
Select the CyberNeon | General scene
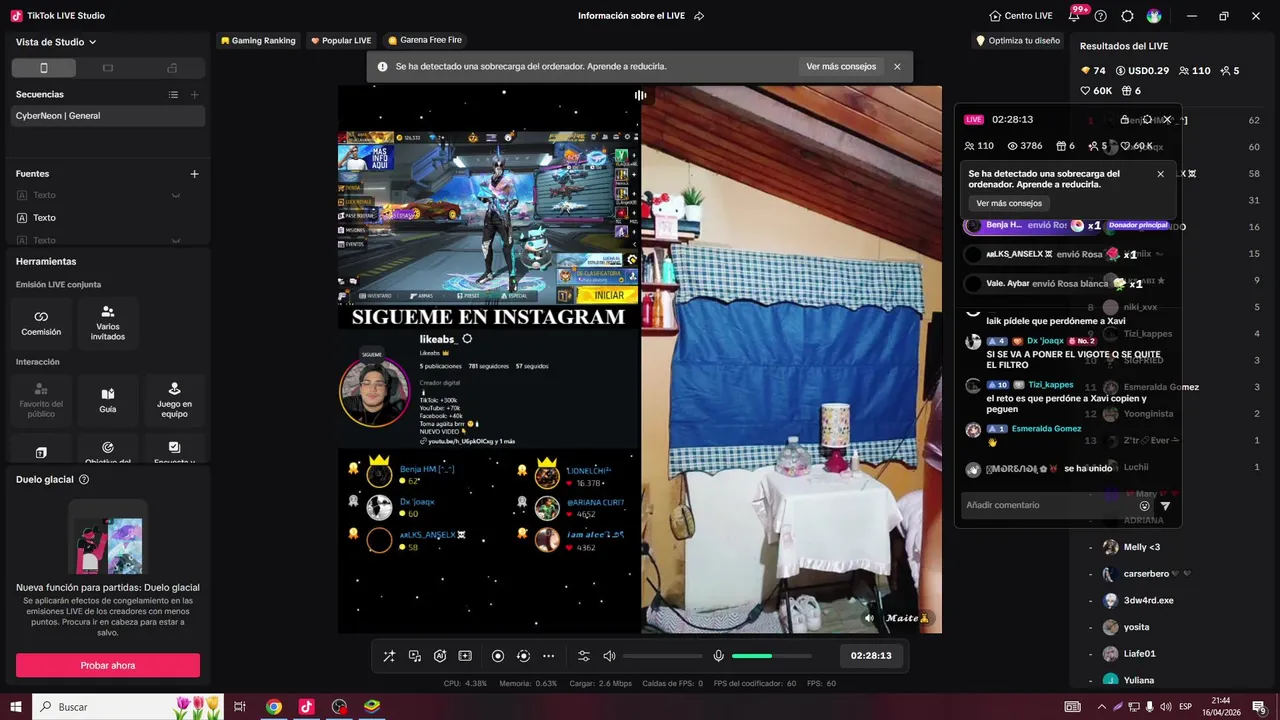tap(106, 116)
